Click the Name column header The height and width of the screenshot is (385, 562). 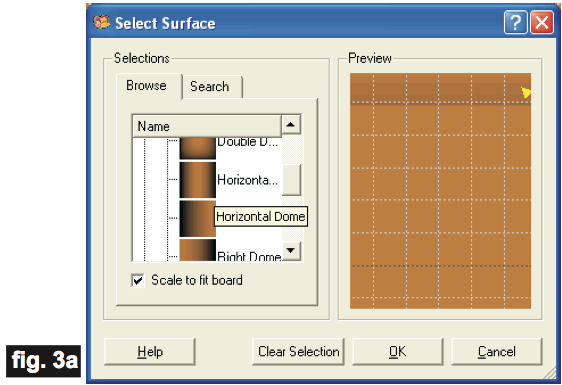tap(207, 126)
